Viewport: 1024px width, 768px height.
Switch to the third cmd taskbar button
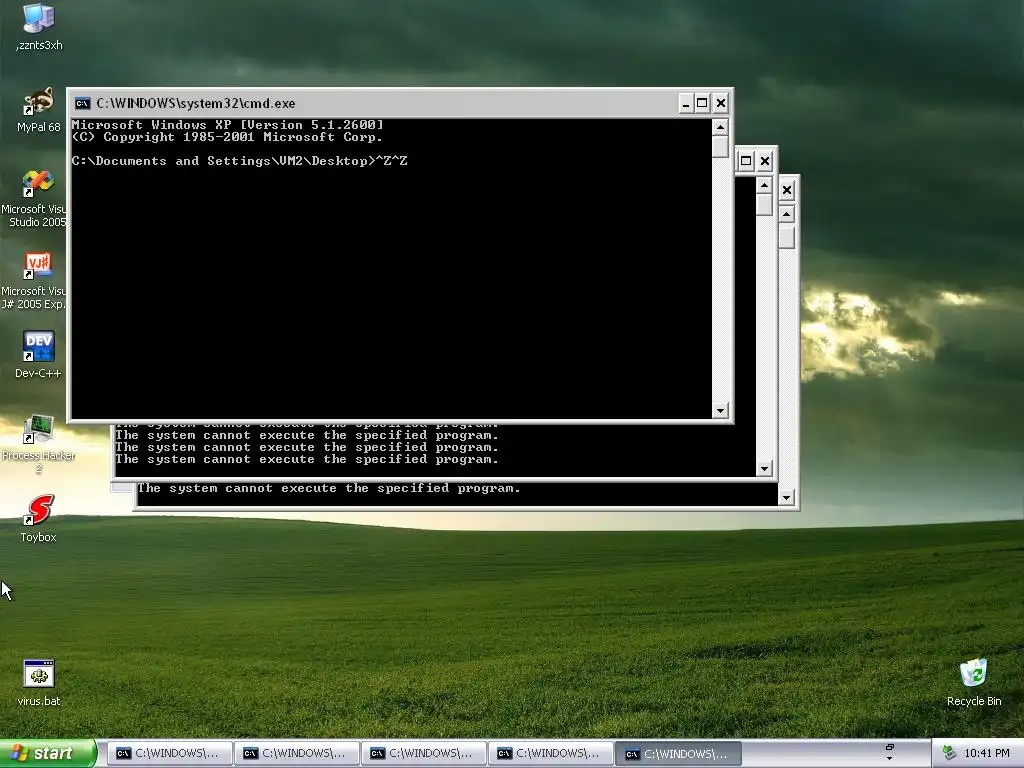point(423,754)
